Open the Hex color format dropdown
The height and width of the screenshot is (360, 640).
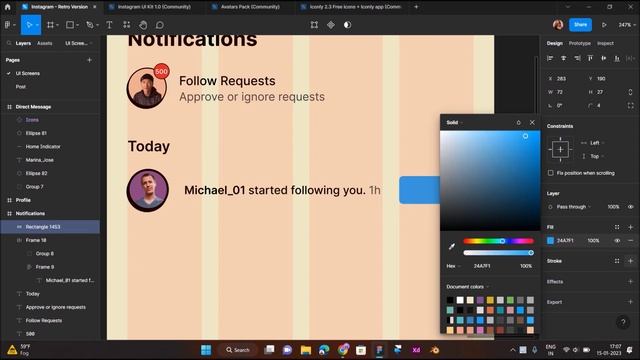(453, 266)
